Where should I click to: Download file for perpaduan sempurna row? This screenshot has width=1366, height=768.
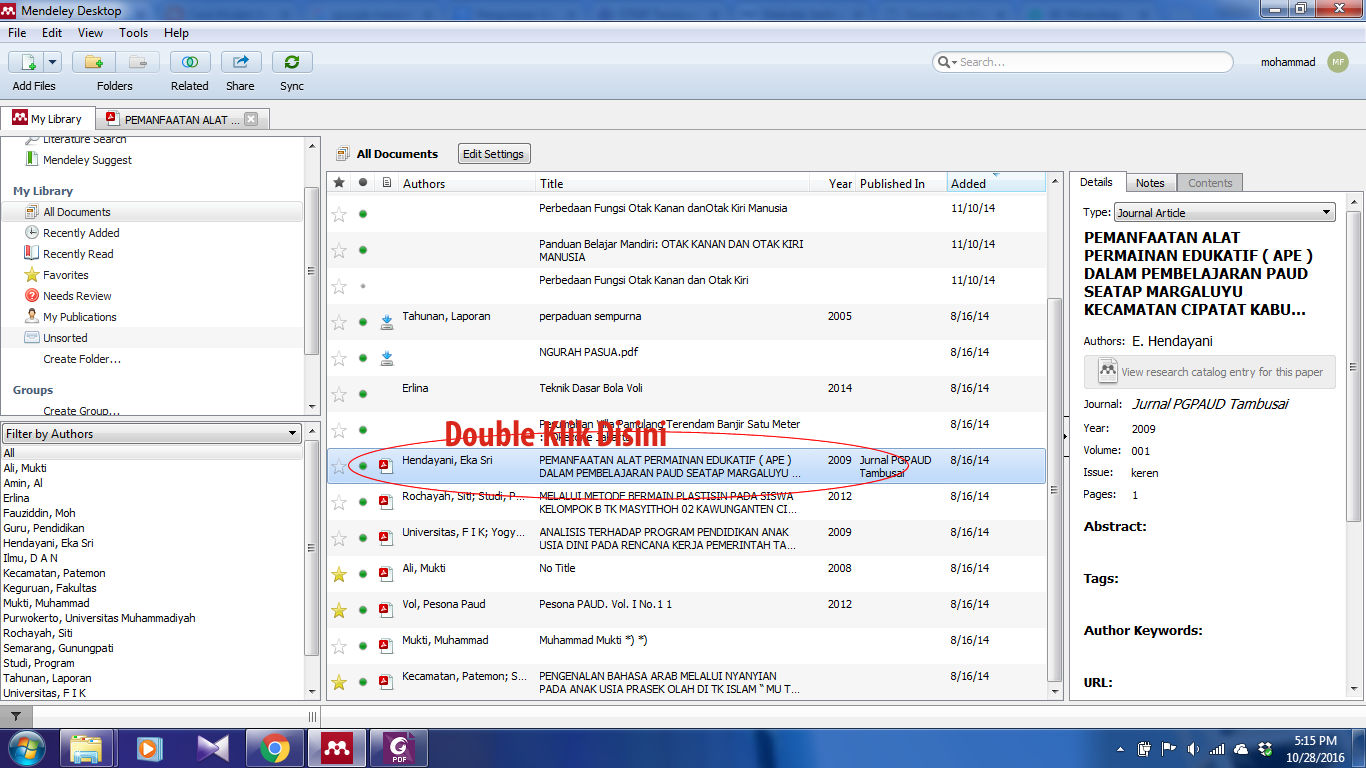(387, 322)
